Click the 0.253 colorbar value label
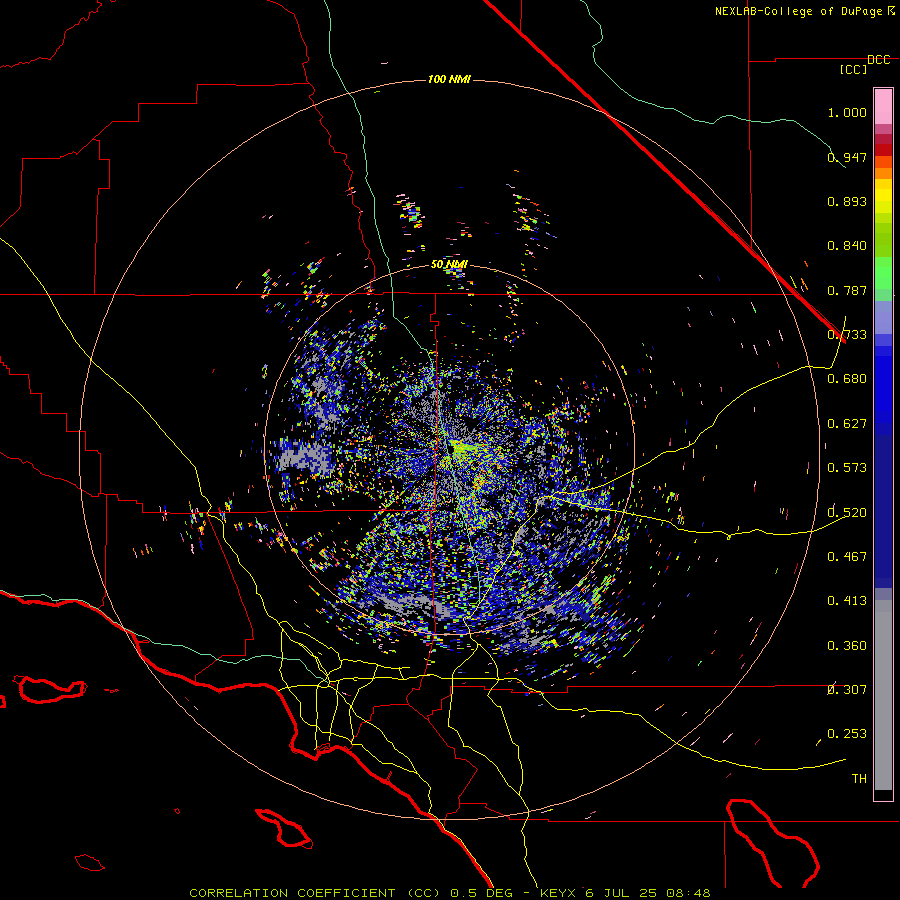The image size is (900, 900). click(x=847, y=734)
